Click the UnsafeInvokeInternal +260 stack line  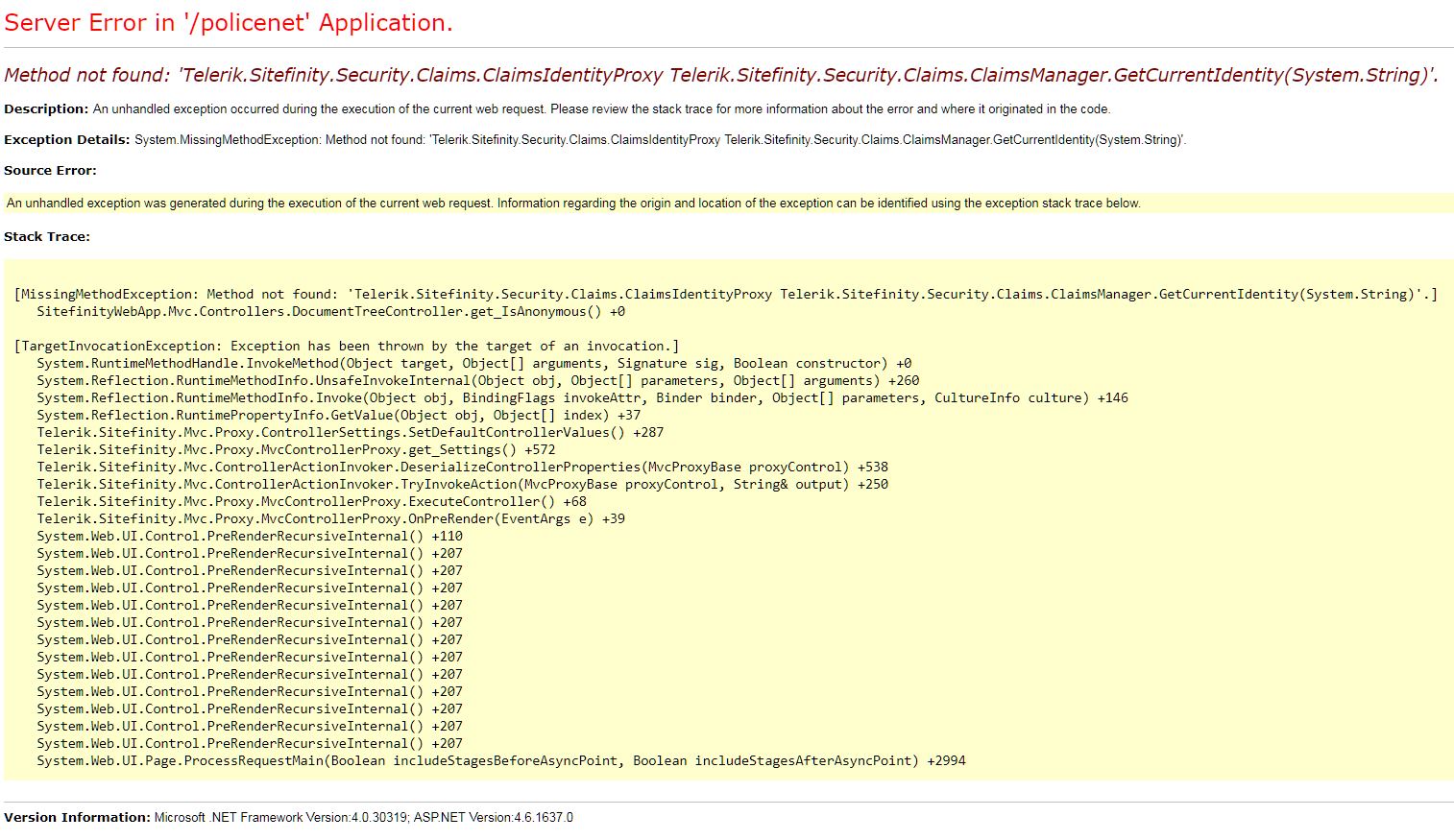coord(478,380)
